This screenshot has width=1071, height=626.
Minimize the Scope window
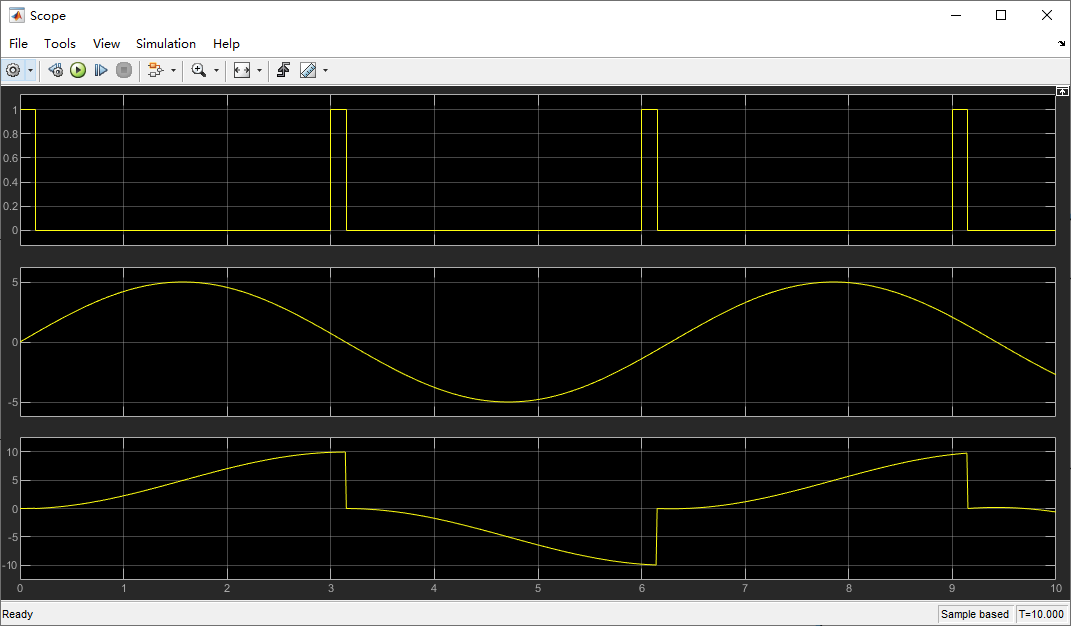click(956, 15)
